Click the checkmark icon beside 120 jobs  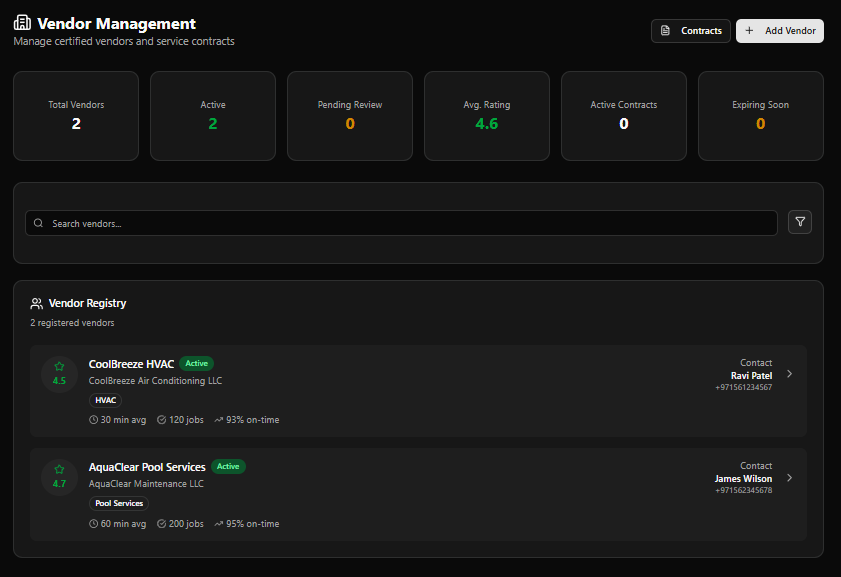point(161,420)
